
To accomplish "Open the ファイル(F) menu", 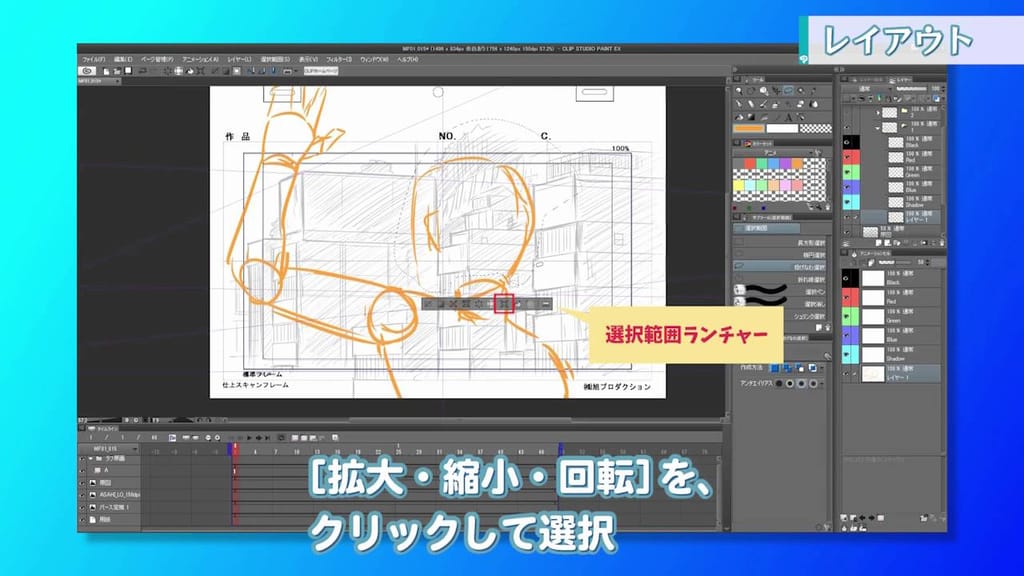I will [x=93, y=59].
